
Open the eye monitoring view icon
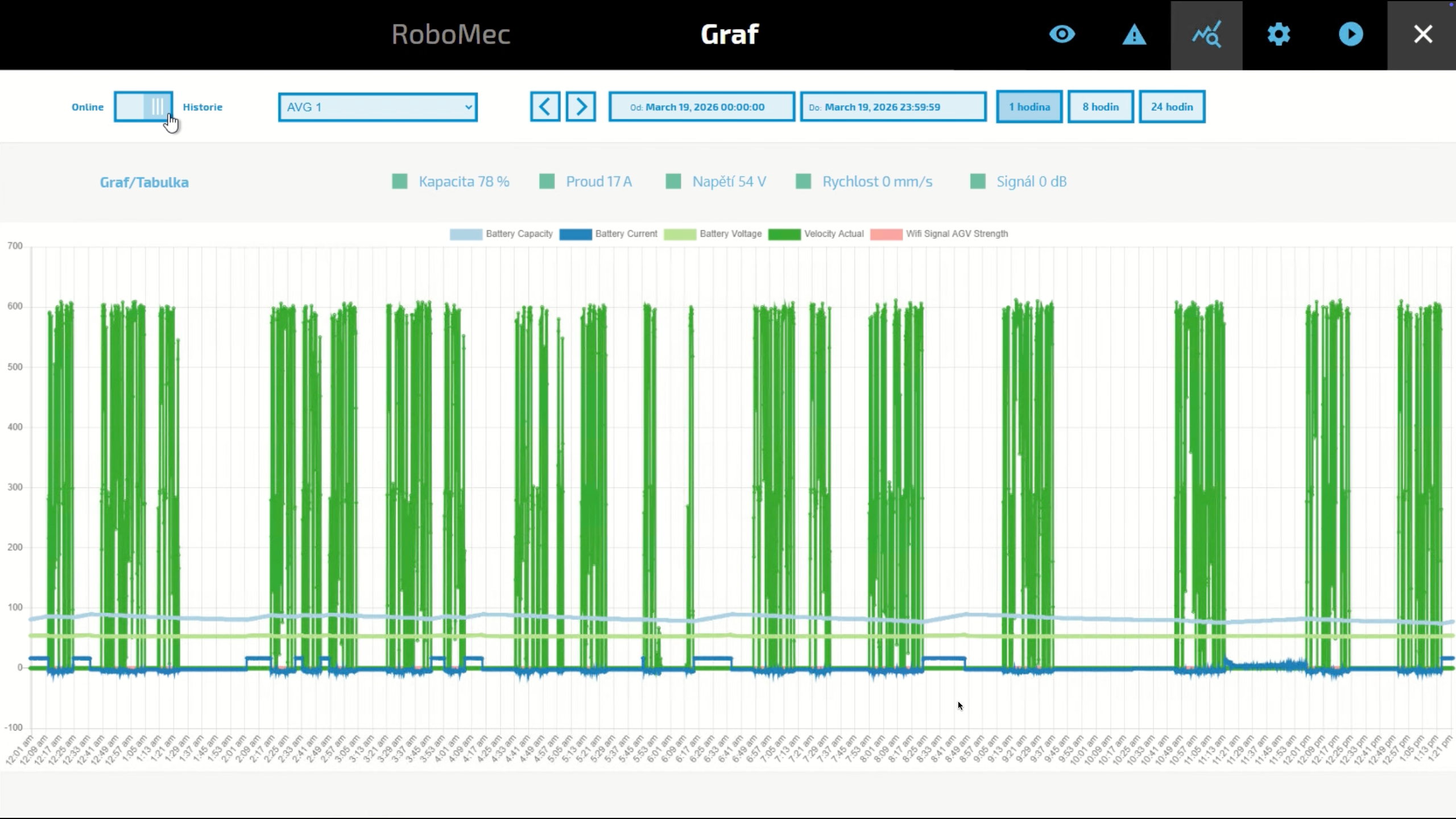1062,35
